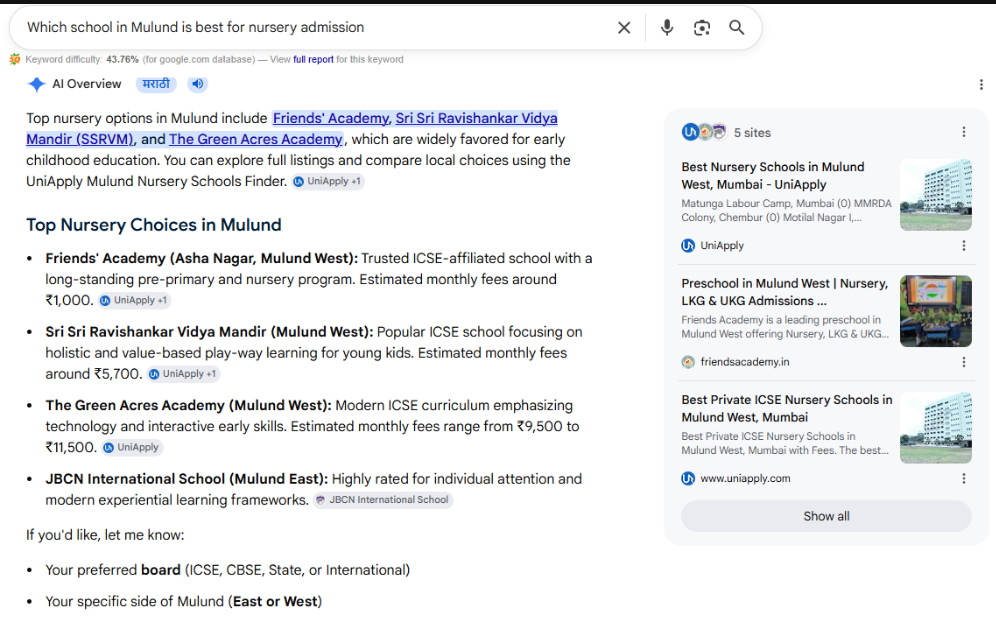Image resolution: width=996 pixels, height=618 pixels.
Task: Open the full report keyword link
Action: coord(313,60)
